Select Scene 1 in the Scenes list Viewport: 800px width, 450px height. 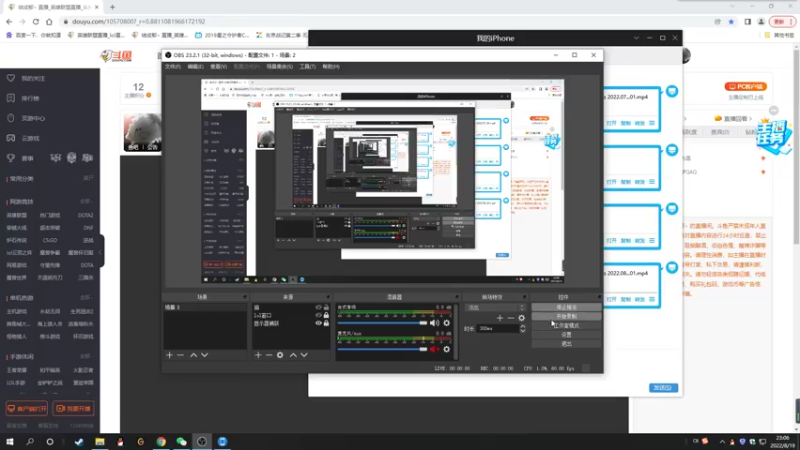coord(205,308)
